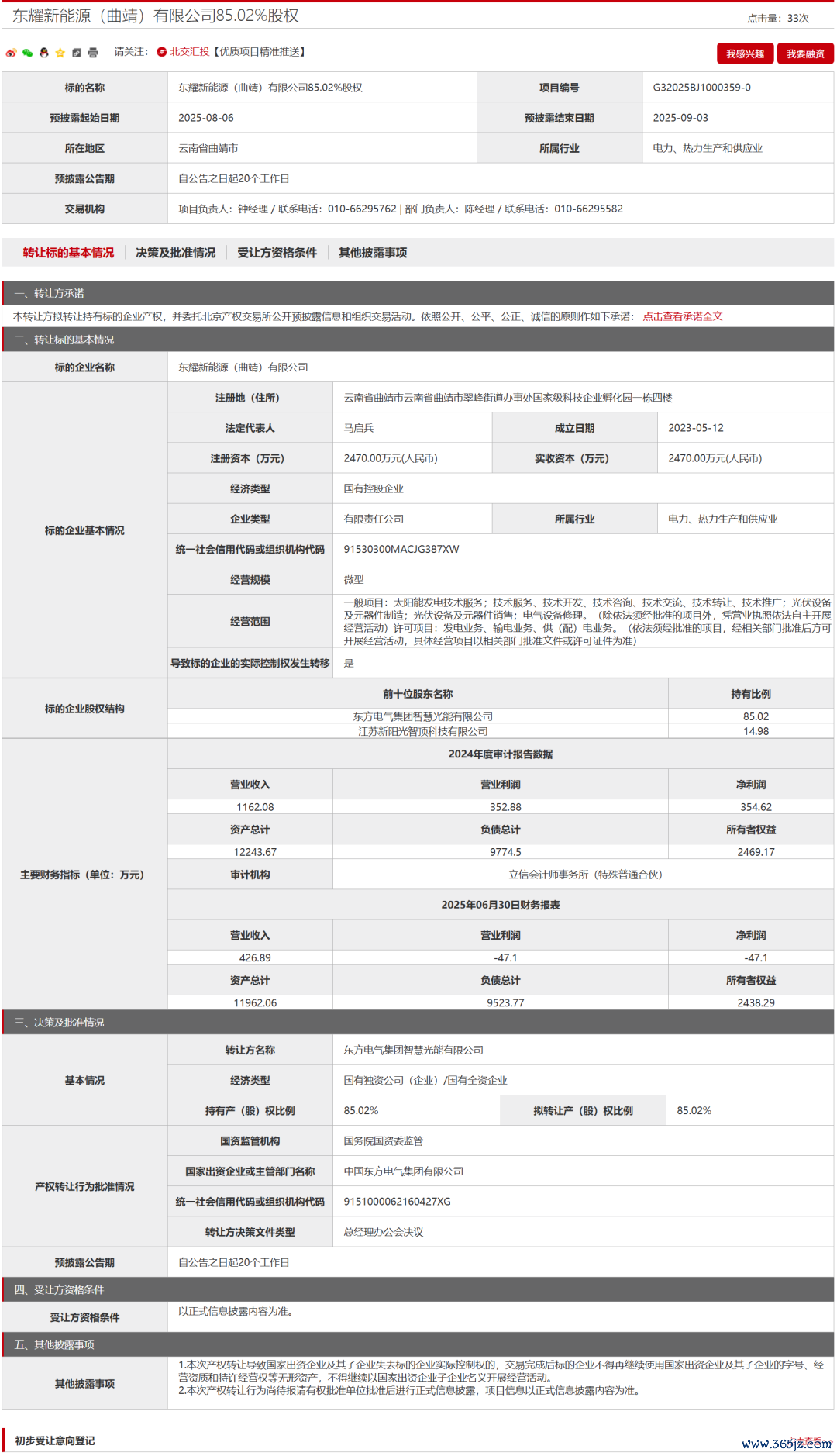Select project number G32025BJ1000359-0

point(701,88)
